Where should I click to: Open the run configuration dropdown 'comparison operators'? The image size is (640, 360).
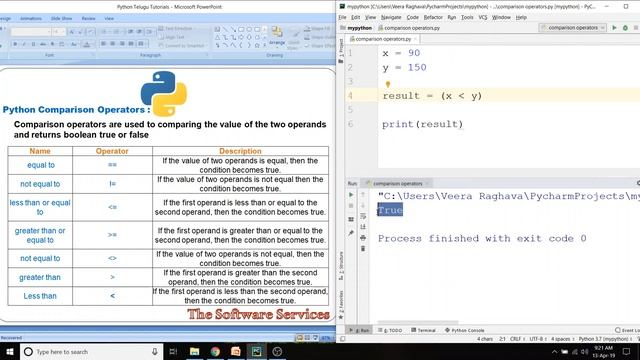(x=573, y=28)
